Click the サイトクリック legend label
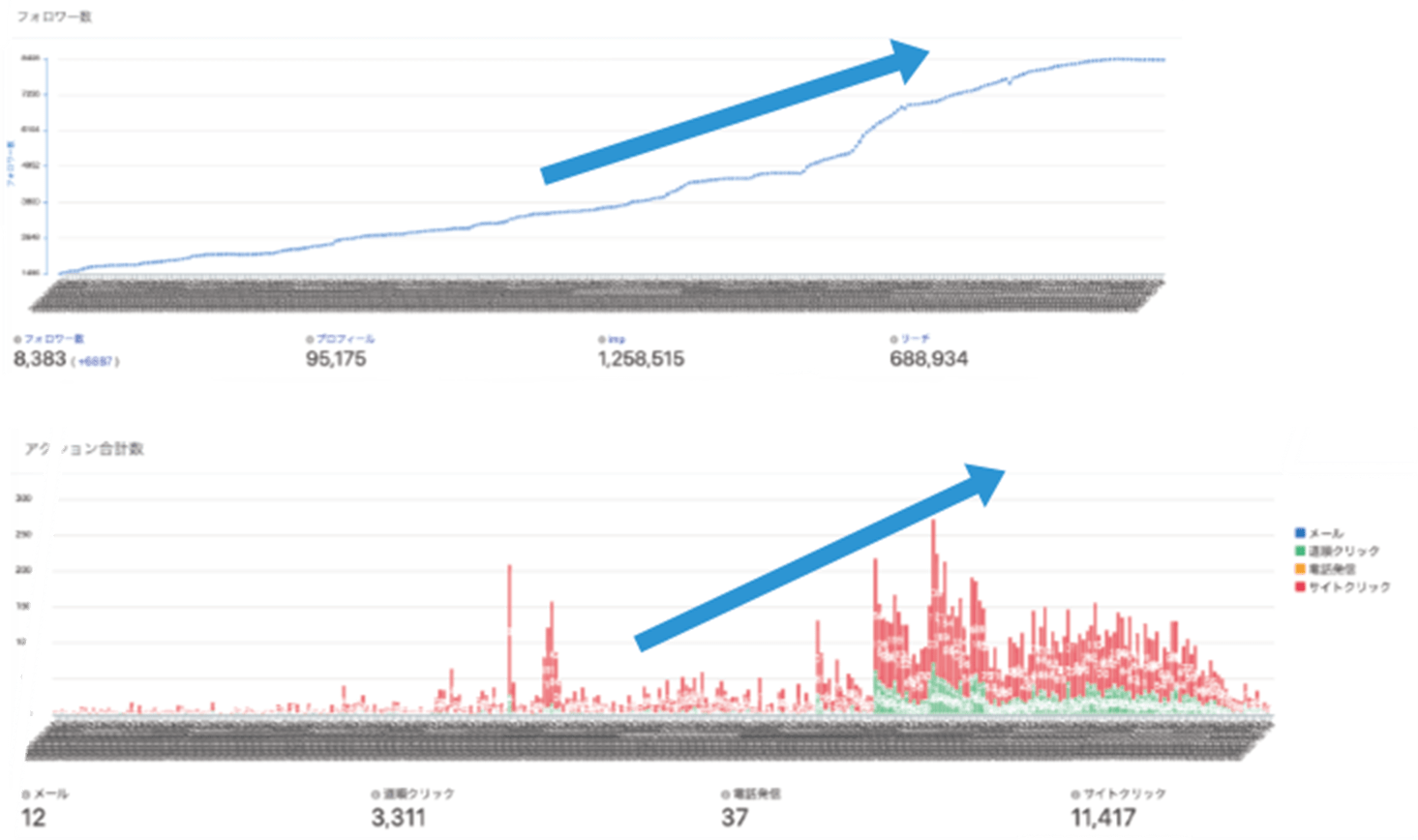Image resolution: width=1418 pixels, height=840 pixels. click(1349, 586)
